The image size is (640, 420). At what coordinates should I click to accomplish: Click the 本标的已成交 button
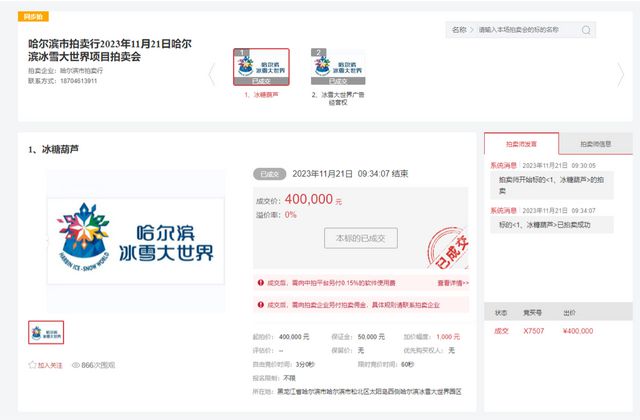point(361,238)
